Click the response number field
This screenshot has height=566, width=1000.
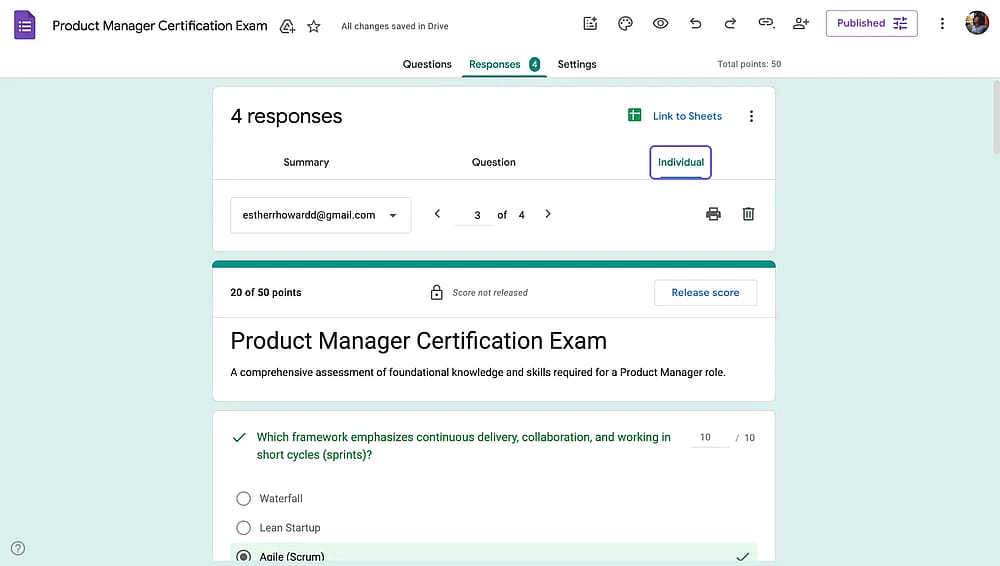point(473,216)
